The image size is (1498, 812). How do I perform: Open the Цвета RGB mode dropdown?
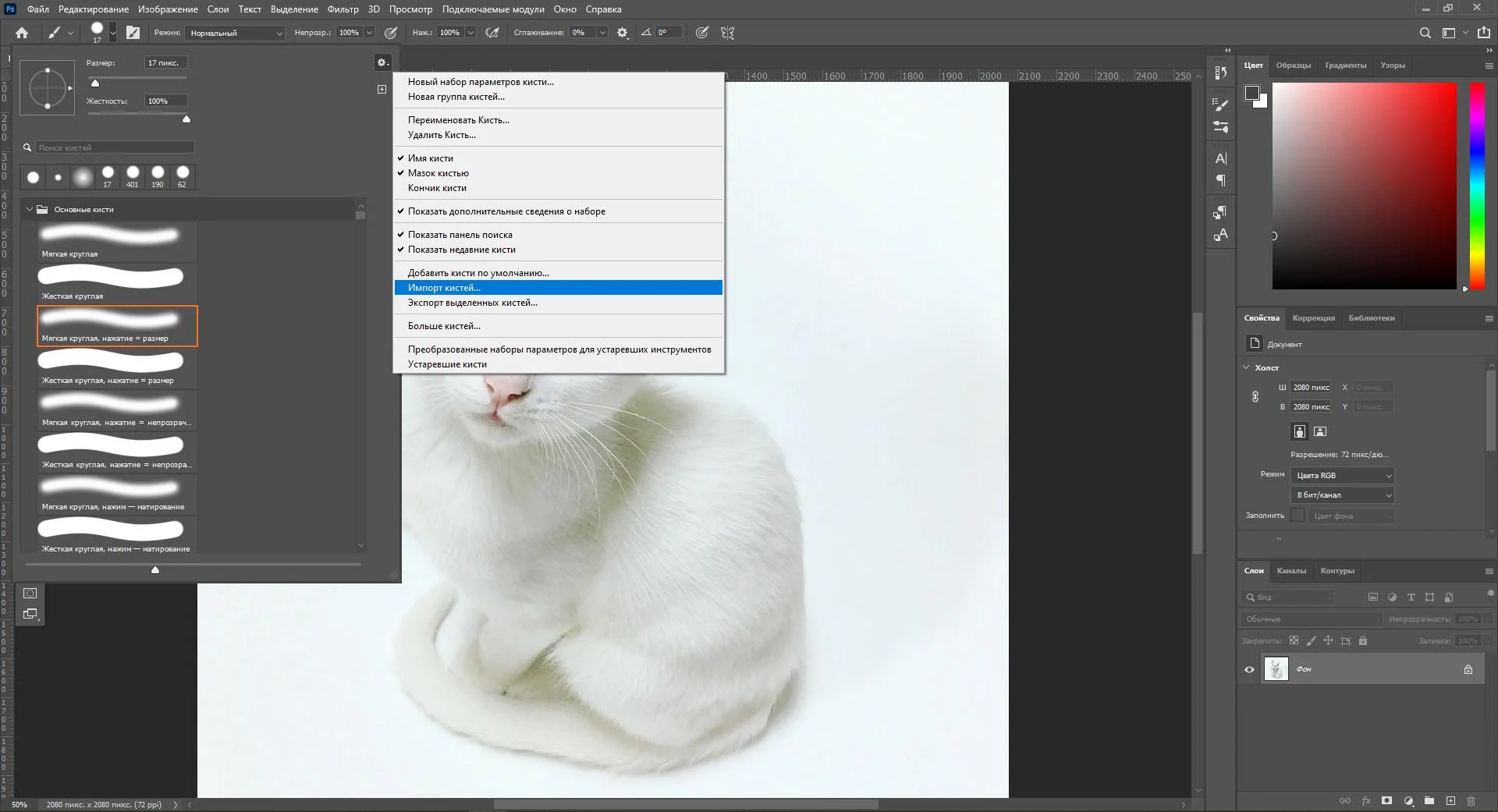coord(1342,475)
